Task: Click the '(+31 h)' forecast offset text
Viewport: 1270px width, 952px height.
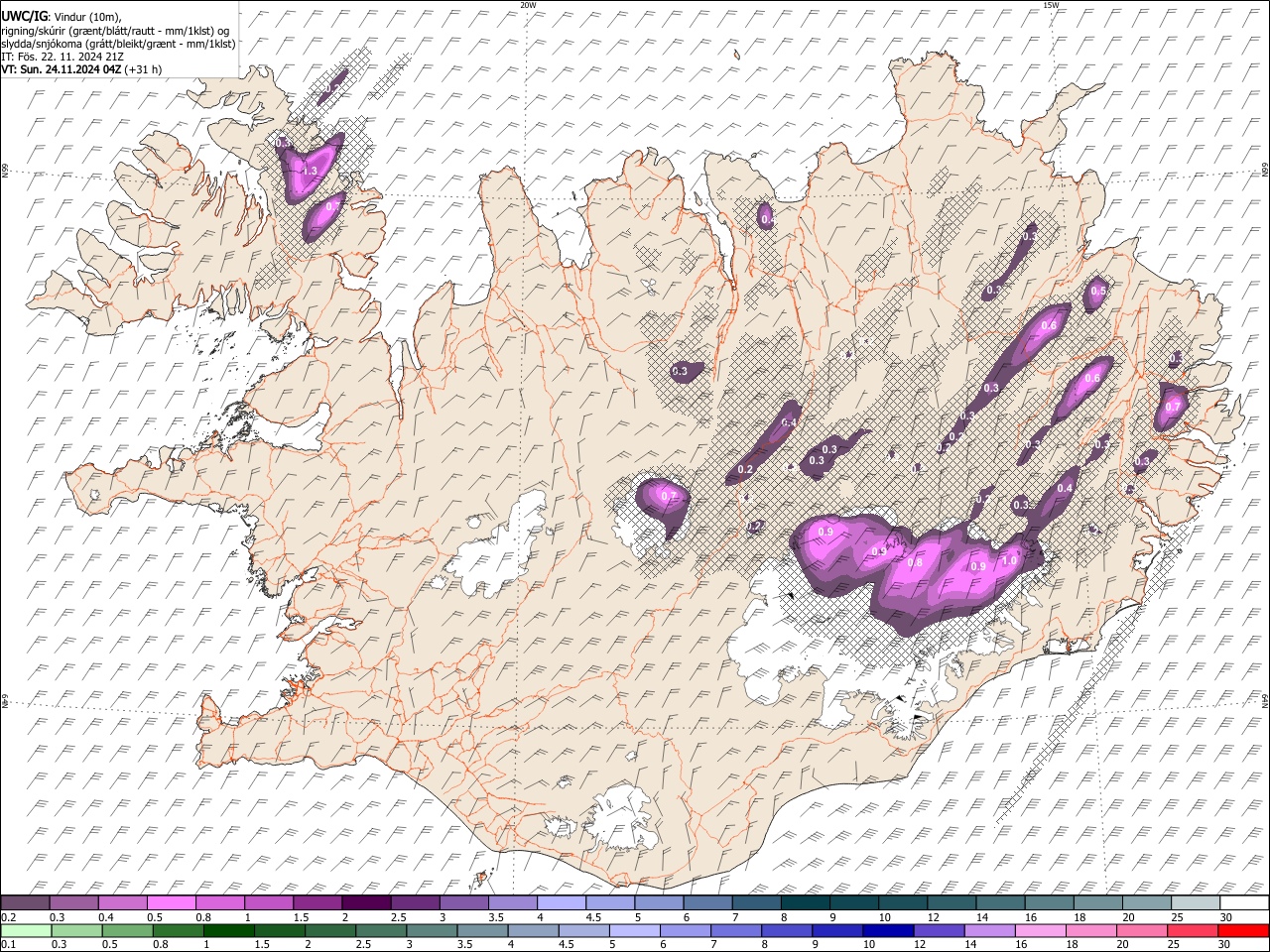Action: [x=144, y=69]
